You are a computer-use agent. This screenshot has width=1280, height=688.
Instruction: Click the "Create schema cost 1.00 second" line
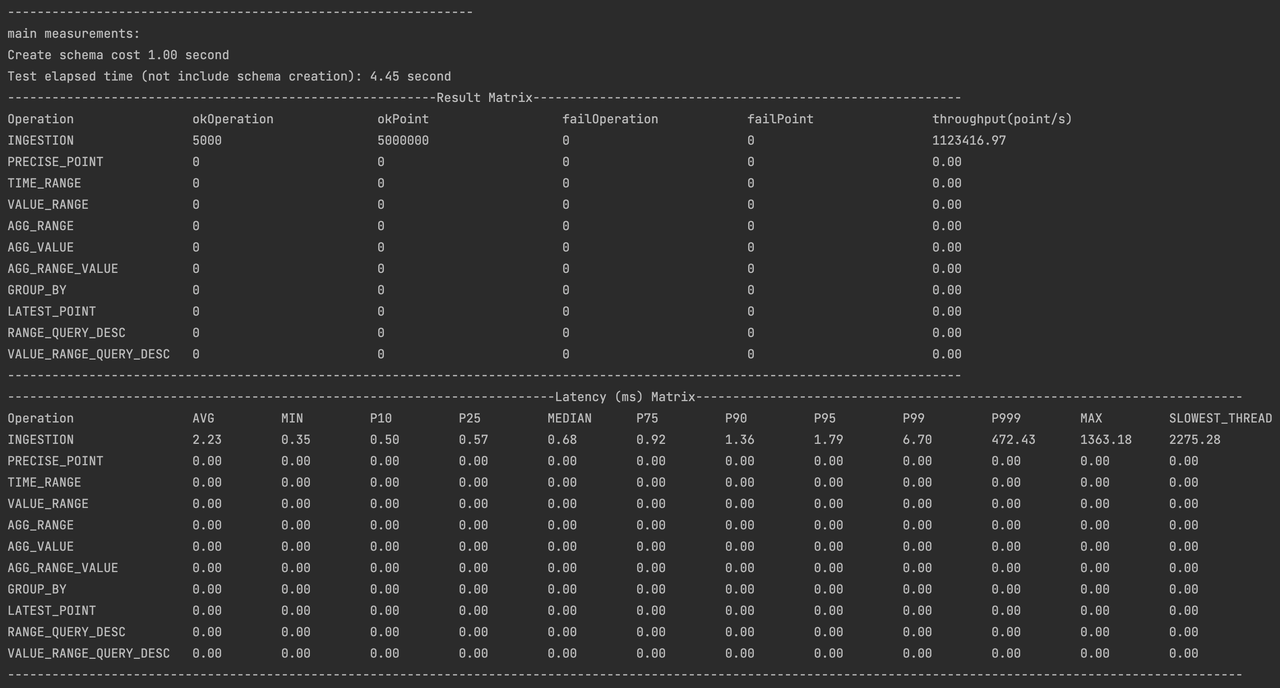(x=118, y=55)
